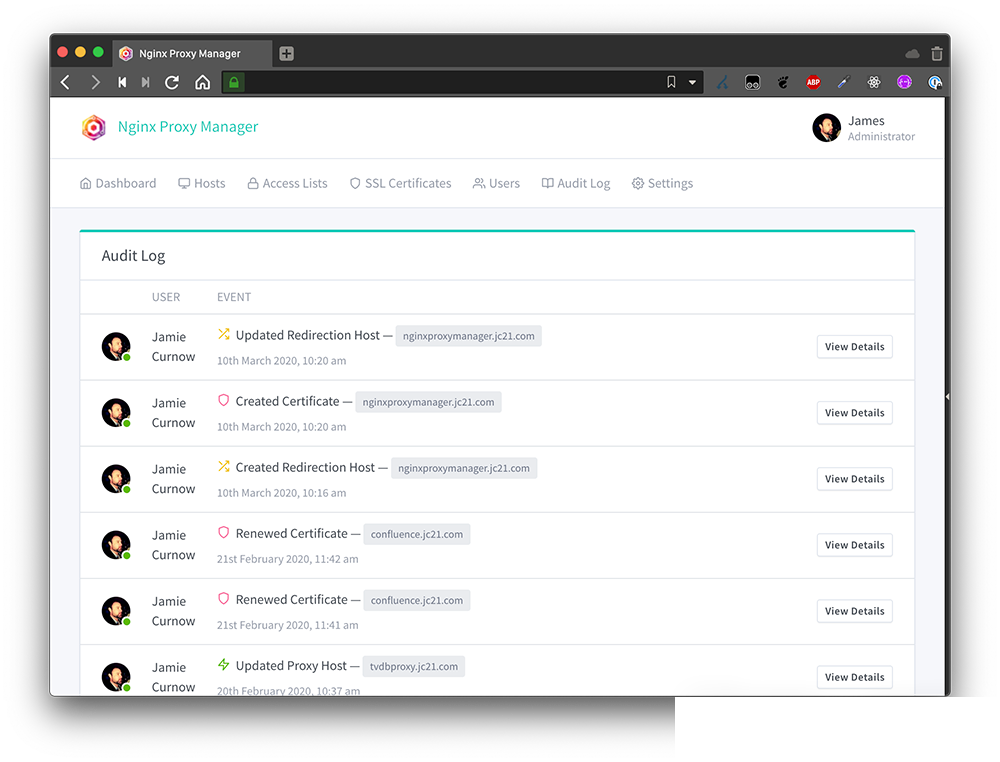The width and height of the screenshot is (1000, 762).
Task: Reload the page with the refresh icon
Action: pyautogui.click(x=172, y=82)
